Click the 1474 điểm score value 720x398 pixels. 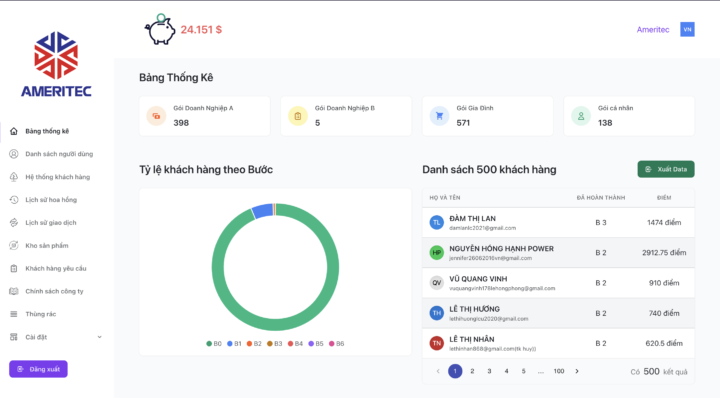tap(664, 223)
